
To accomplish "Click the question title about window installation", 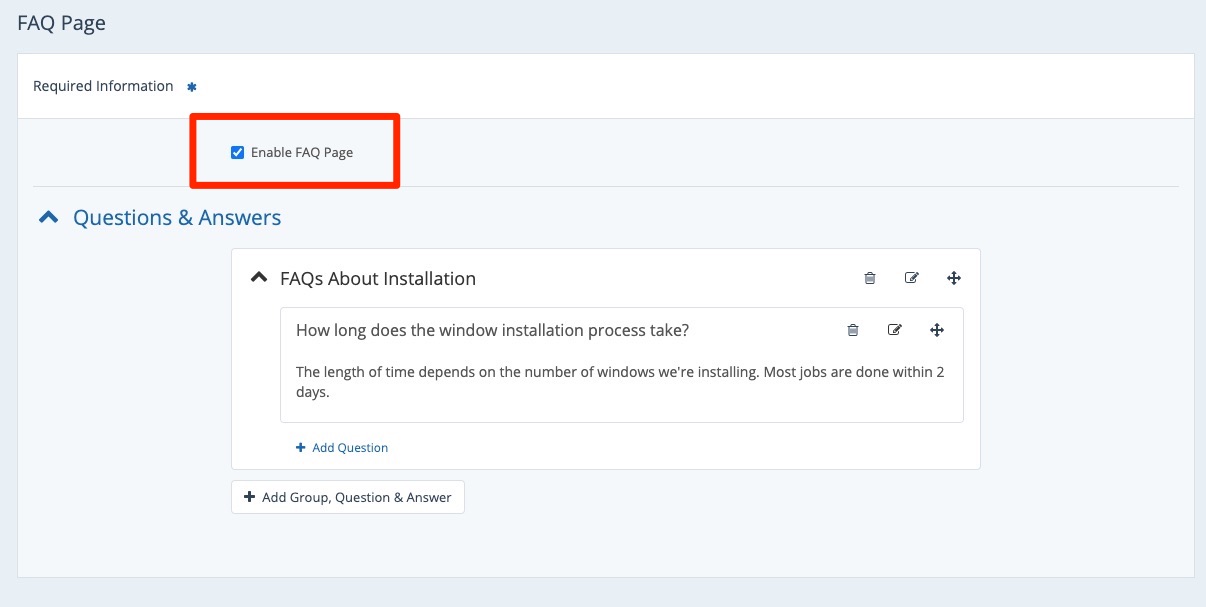I will point(492,330).
